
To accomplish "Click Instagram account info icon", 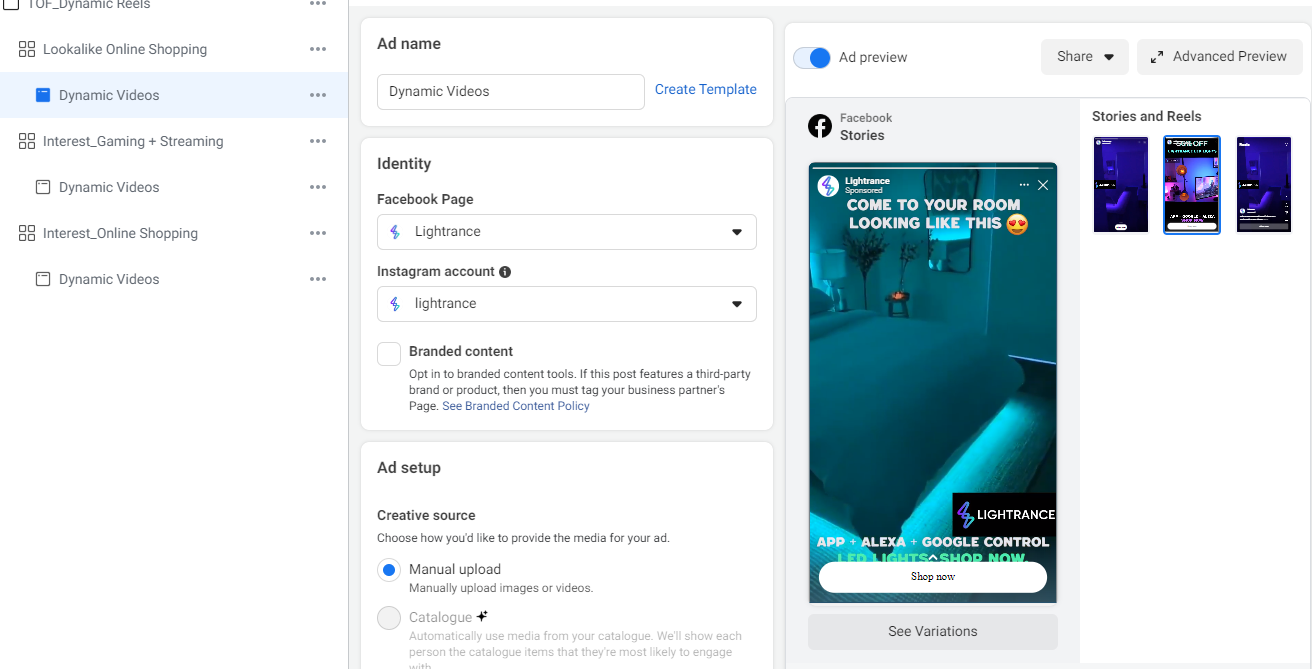I will [x=505, y=272].
